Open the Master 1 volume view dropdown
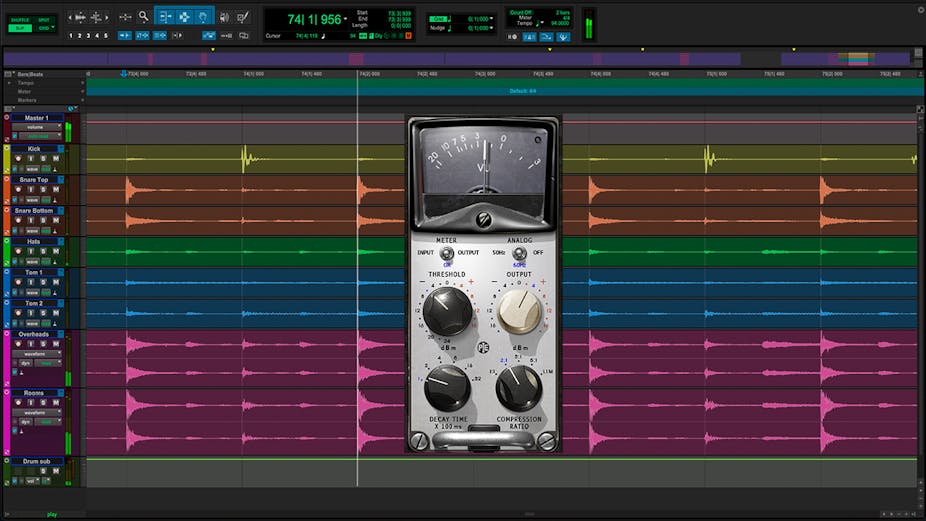 36,127
